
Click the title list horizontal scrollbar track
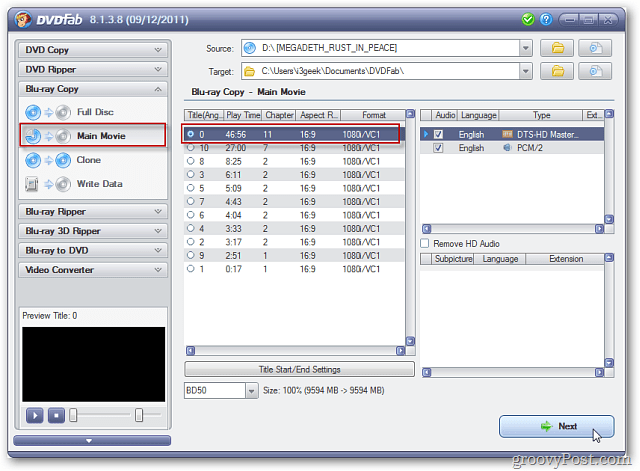(296, 351)
